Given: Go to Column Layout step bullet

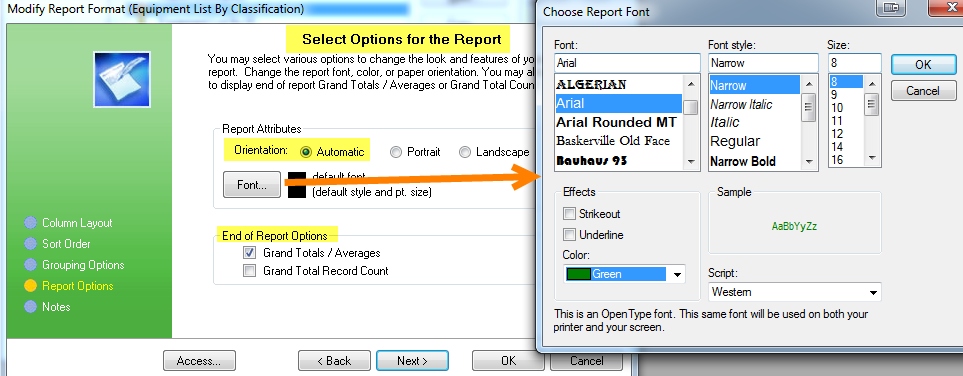Looking at the screenshot, I should point(30,223).
